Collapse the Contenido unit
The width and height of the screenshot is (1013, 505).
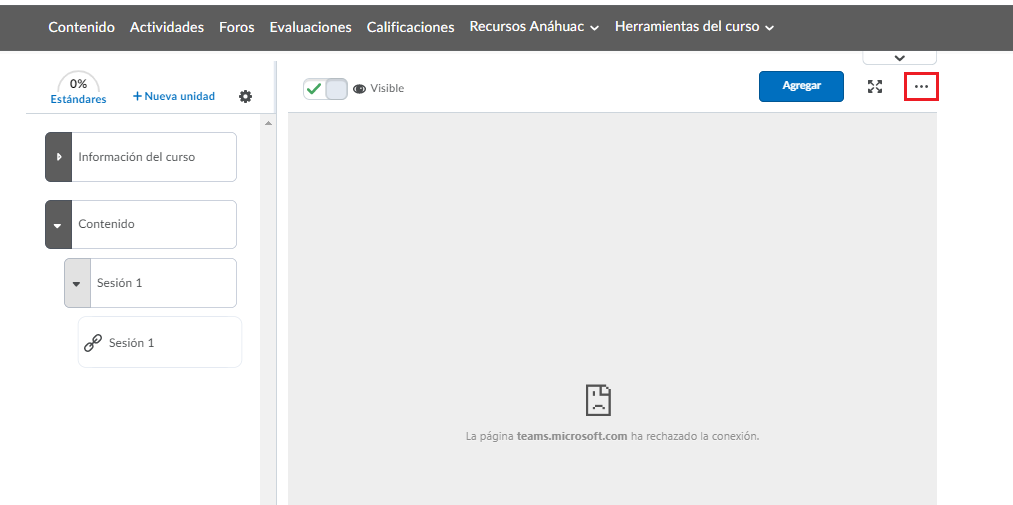[x=59, y=225]
